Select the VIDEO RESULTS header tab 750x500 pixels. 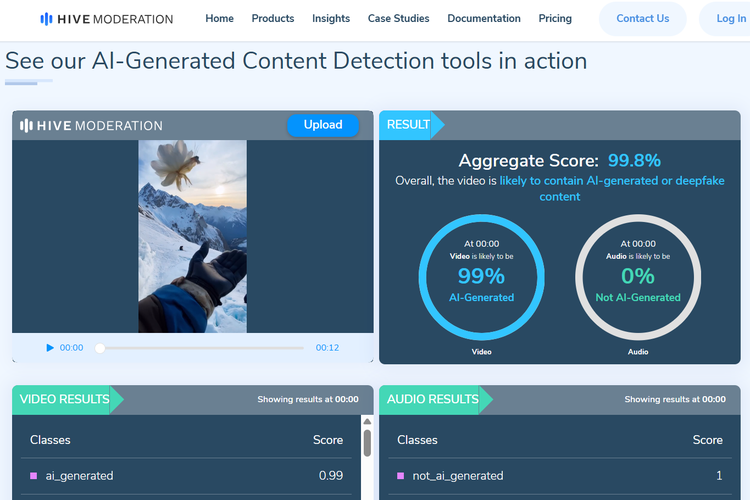[x=65, y=399]
